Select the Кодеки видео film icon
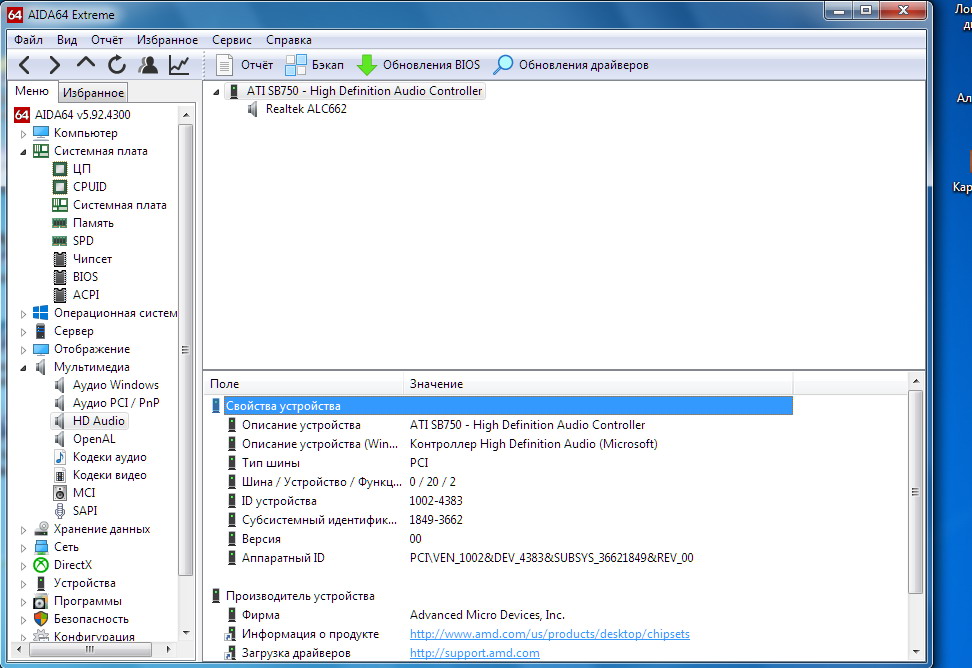This screenshot has height=668, width=972. click(60, 475)
